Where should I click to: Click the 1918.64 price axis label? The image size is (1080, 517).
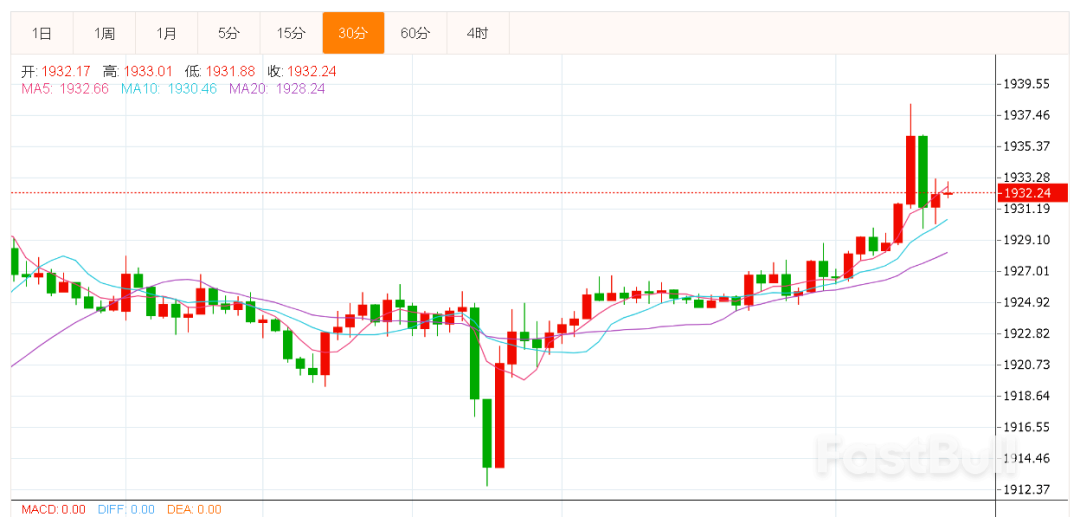click(x=1026, y=396)
